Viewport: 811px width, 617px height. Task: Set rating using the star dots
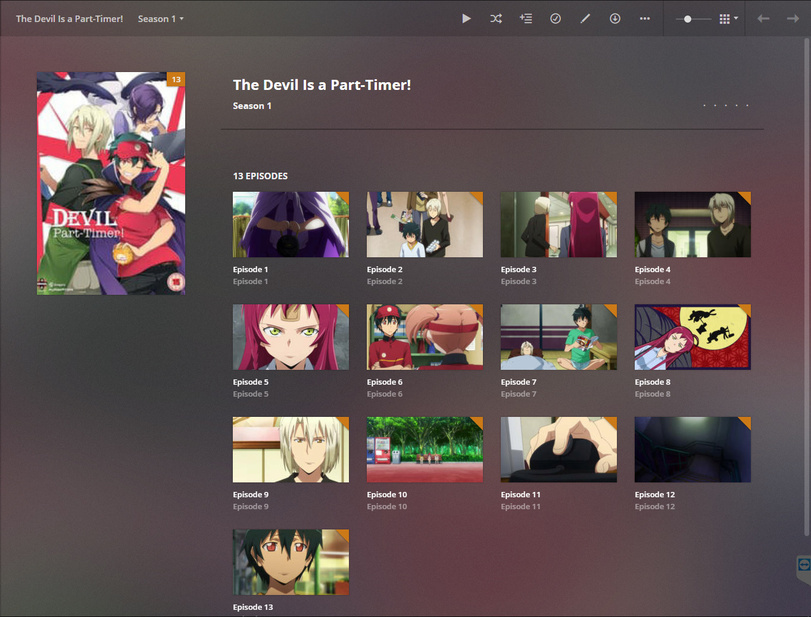726,106
